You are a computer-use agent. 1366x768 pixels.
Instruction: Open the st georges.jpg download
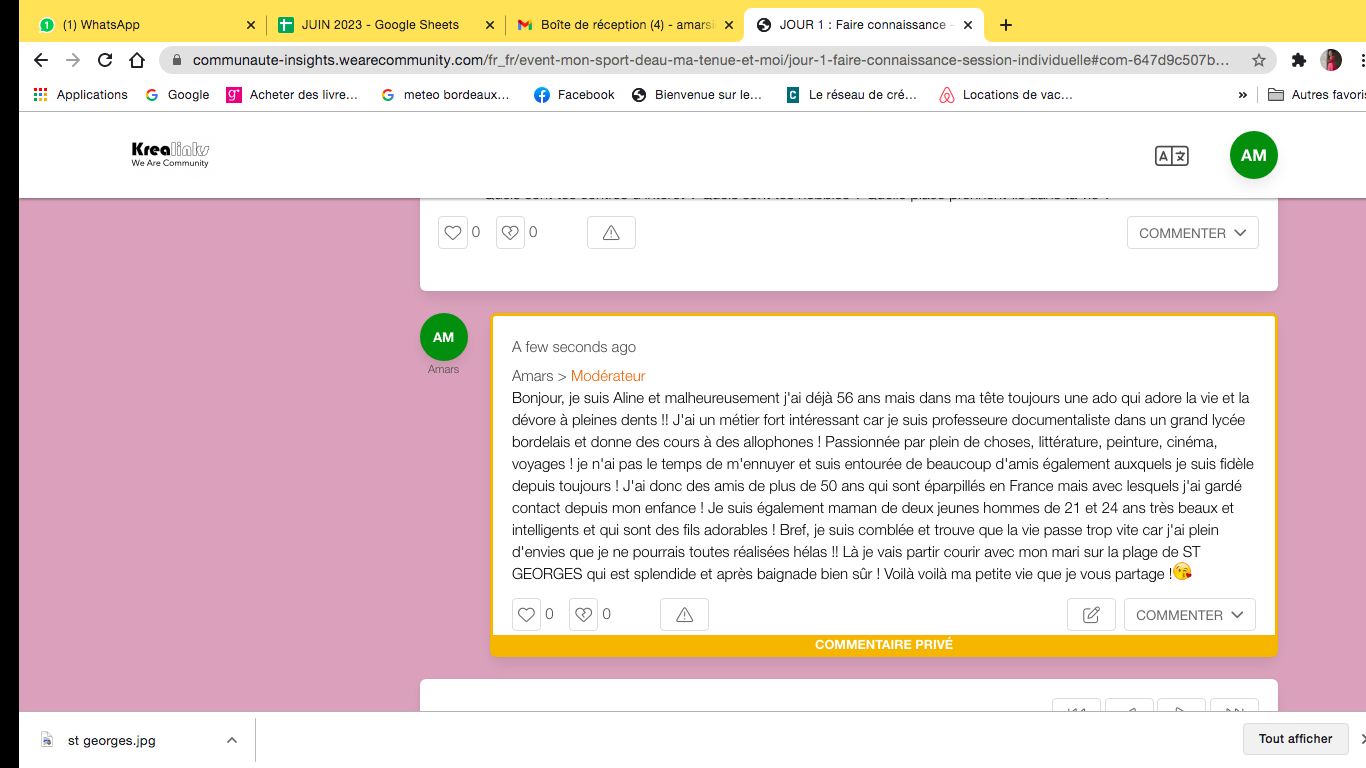pyautogui.click(x=112, y=740)
